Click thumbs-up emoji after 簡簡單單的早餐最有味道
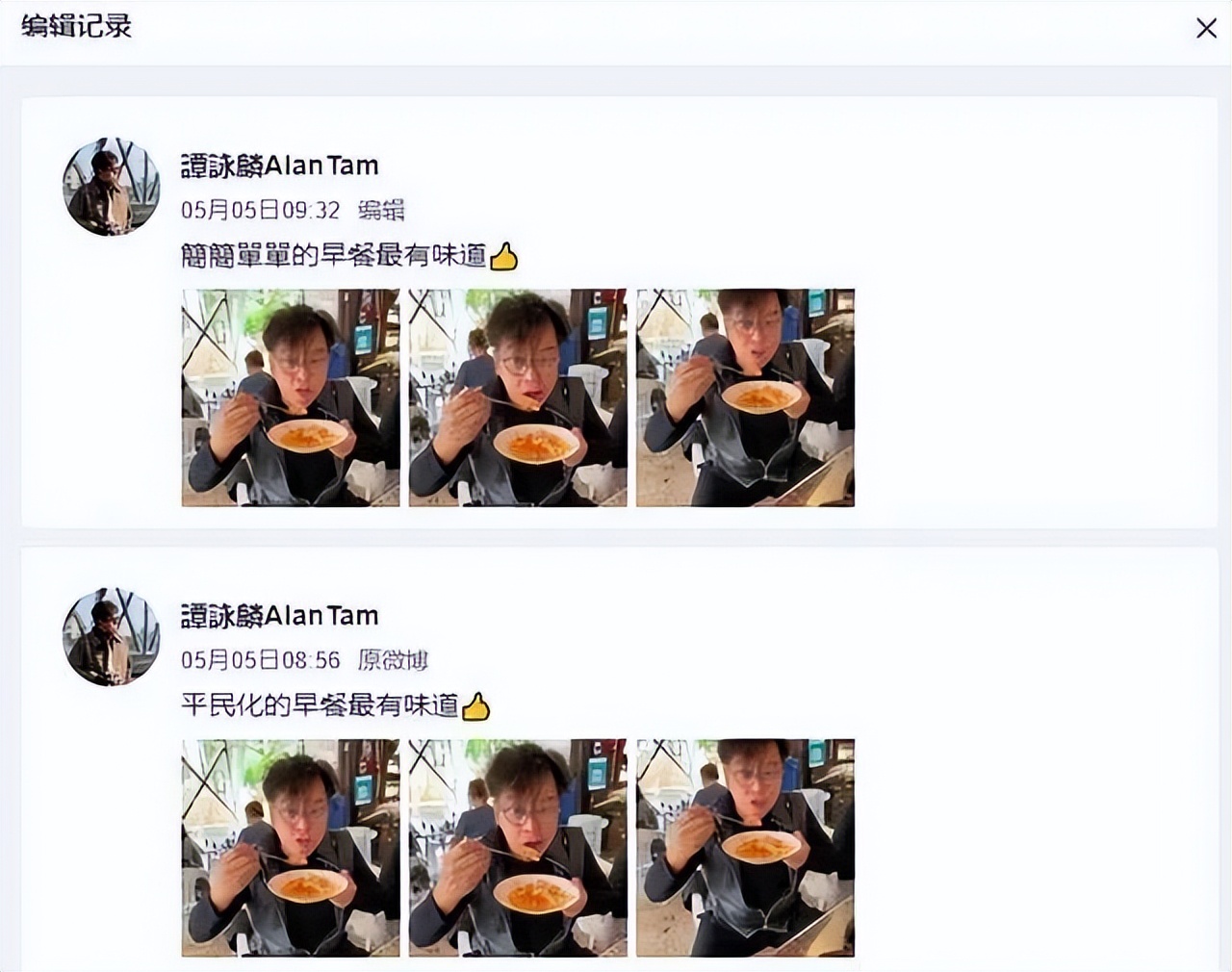This screenshot has height=972, width=1232. pos(504,257)
